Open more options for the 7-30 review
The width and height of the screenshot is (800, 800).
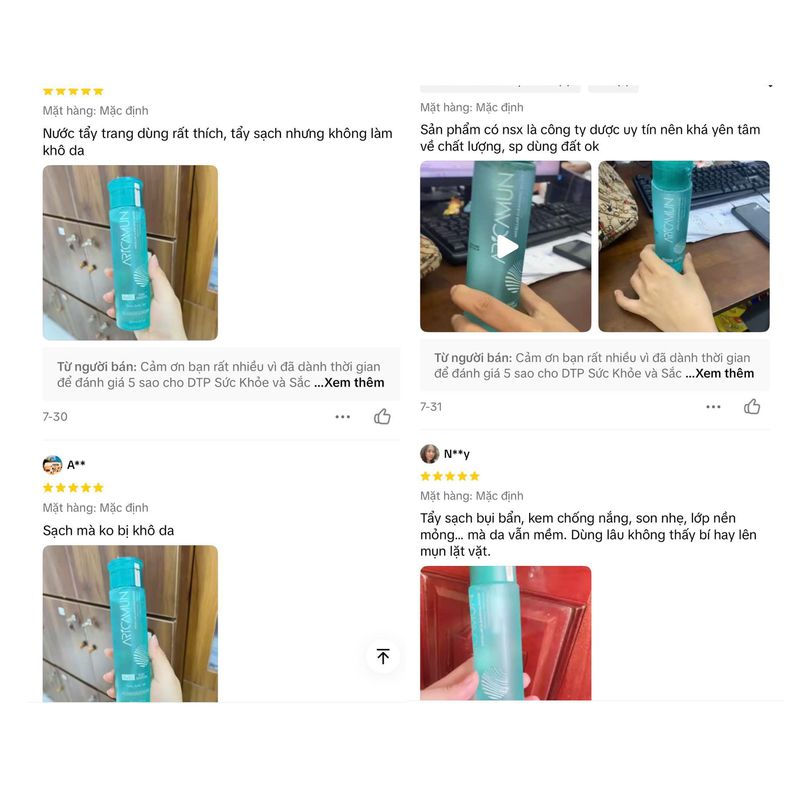[x=342, y=417]
